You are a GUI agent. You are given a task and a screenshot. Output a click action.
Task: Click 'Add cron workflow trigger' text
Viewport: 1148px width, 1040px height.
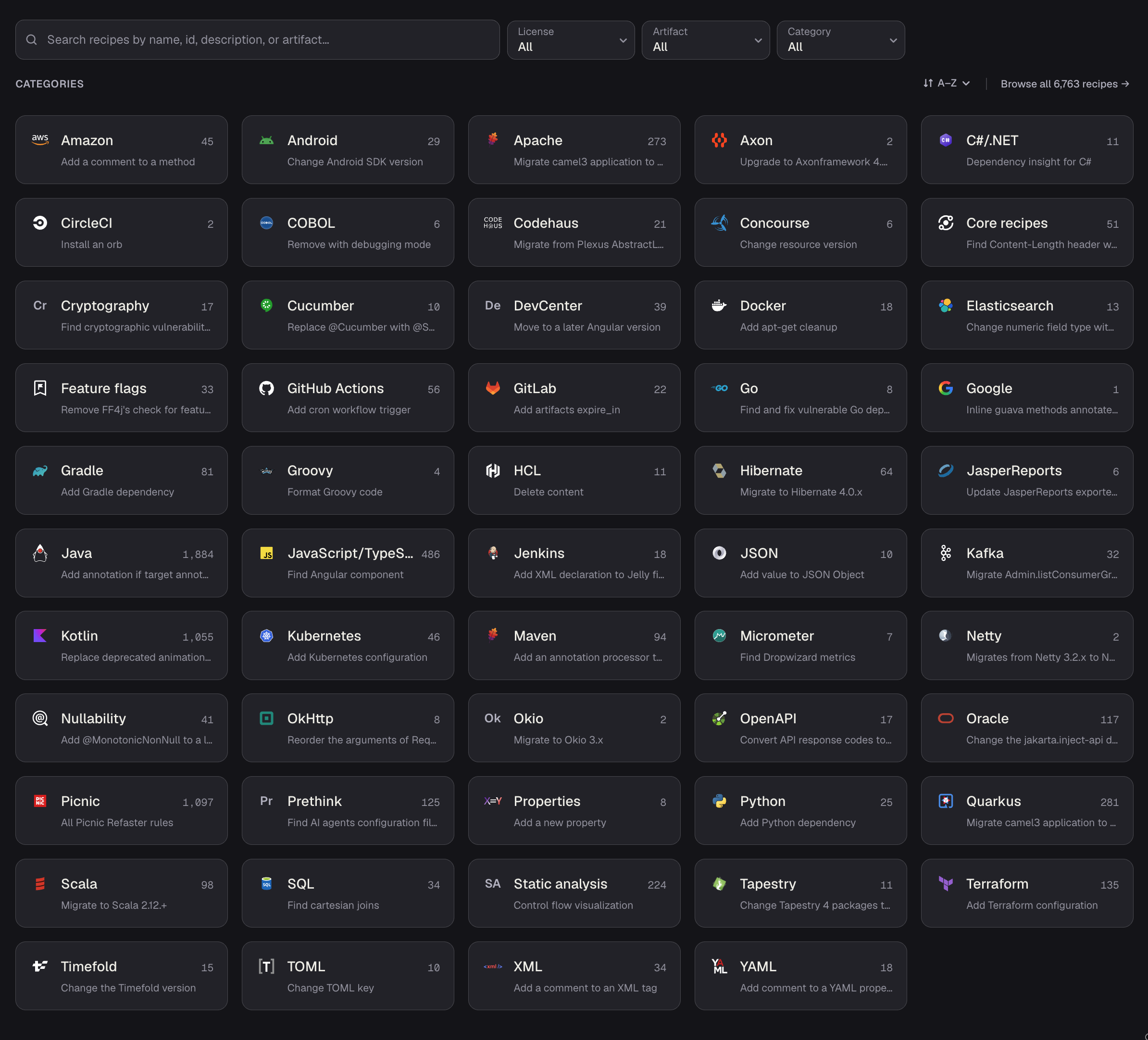pos(349,409)
